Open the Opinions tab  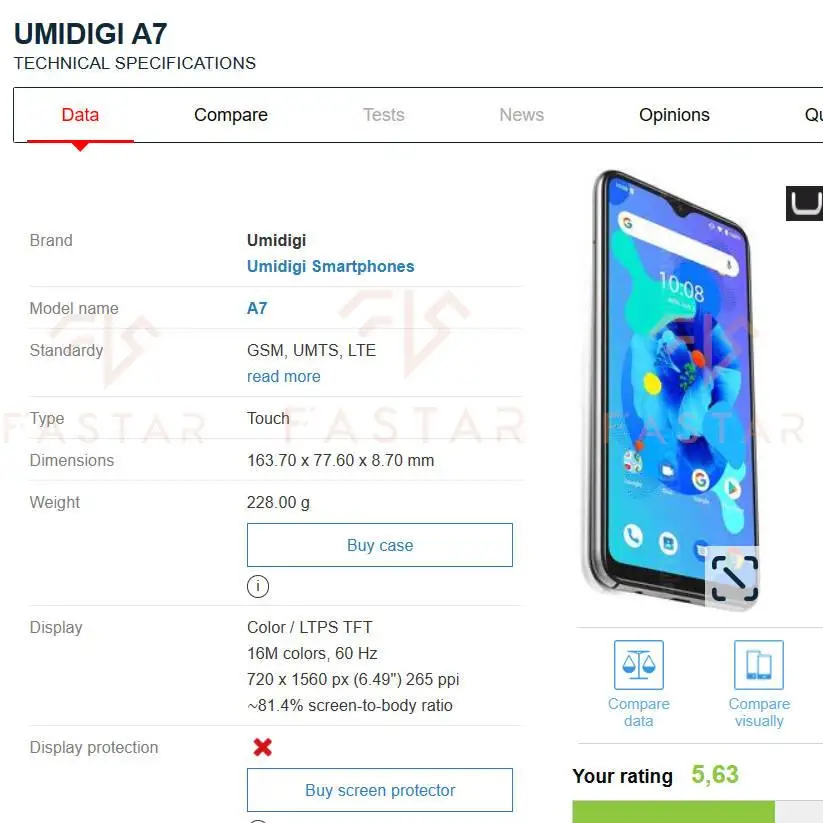click(x=674, y=115)
